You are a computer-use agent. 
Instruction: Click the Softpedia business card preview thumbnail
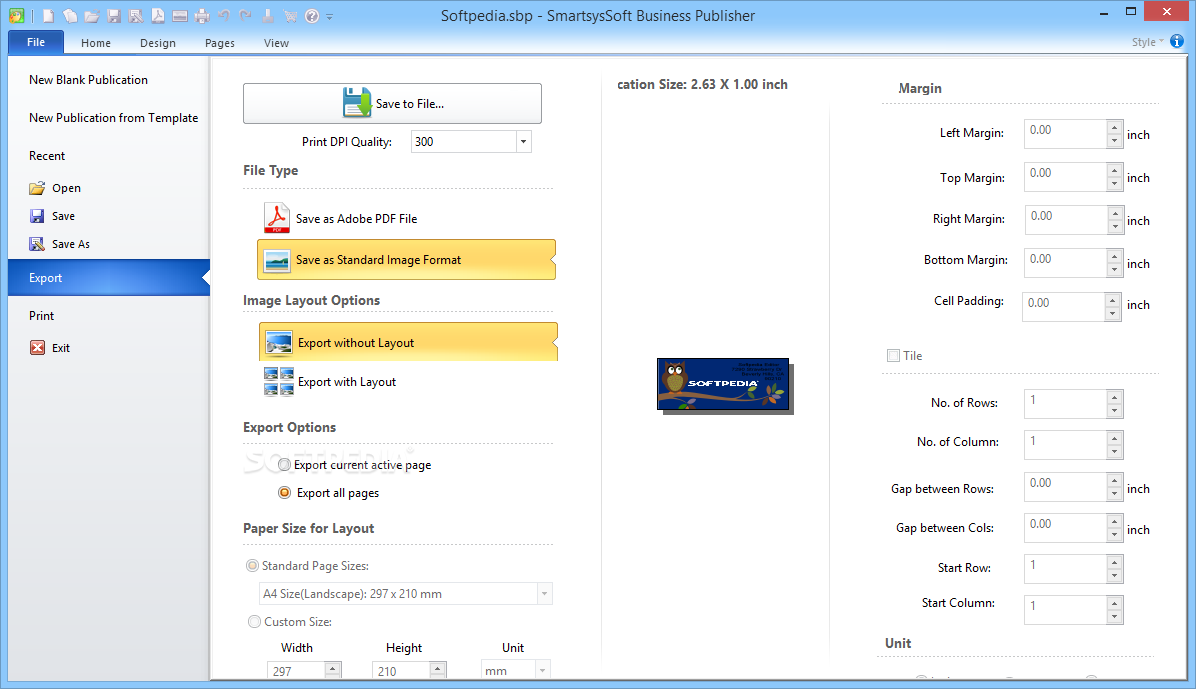coord(723,384)
